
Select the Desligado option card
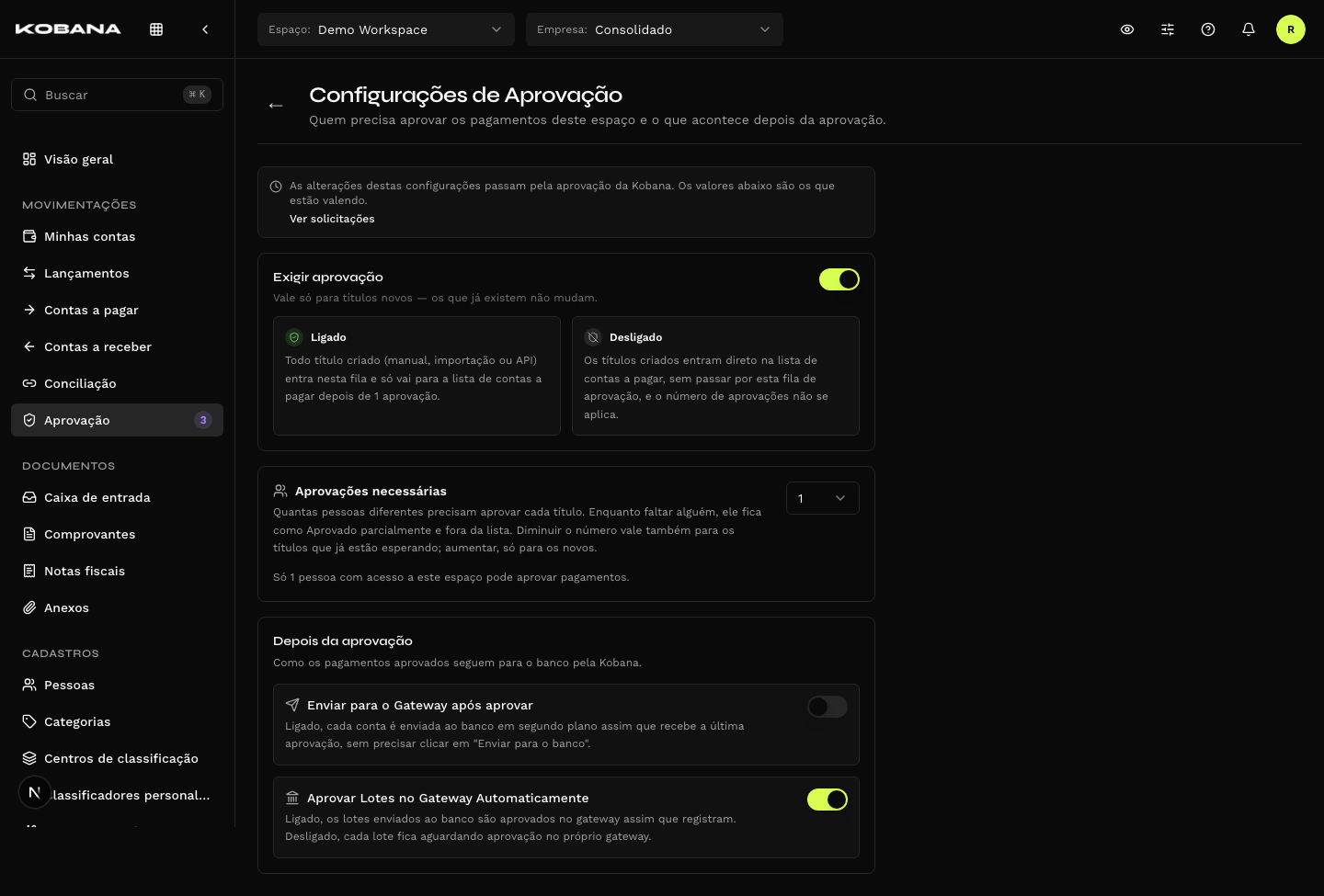point(715,376)
